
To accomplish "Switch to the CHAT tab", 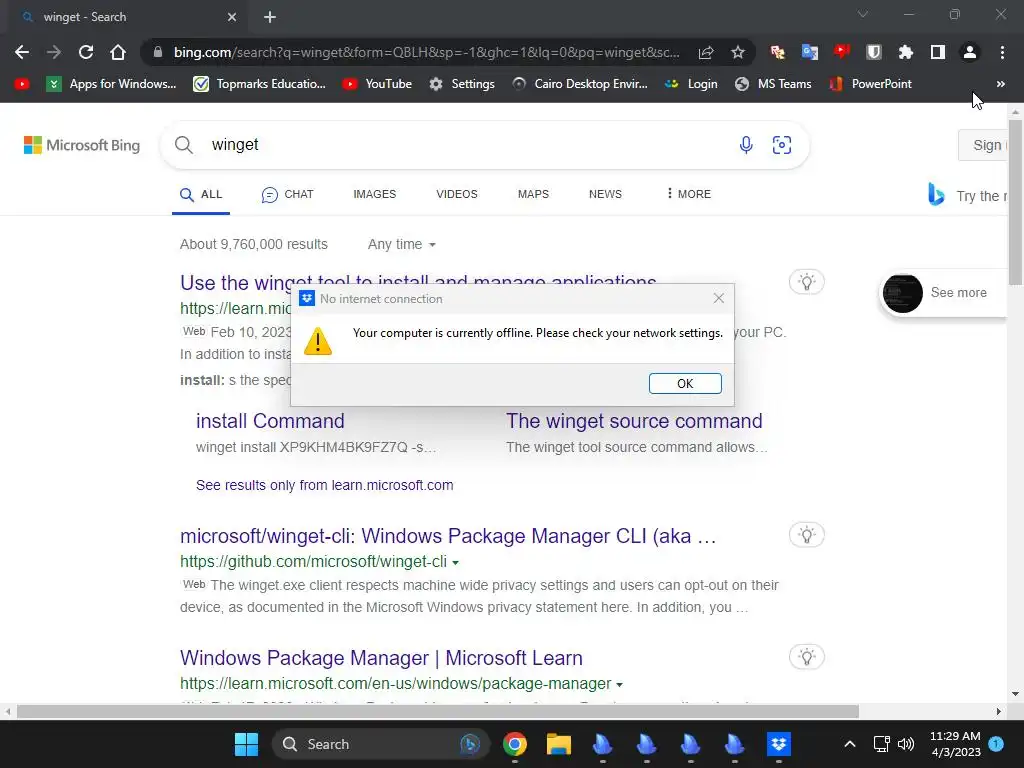I will point(287,195).
